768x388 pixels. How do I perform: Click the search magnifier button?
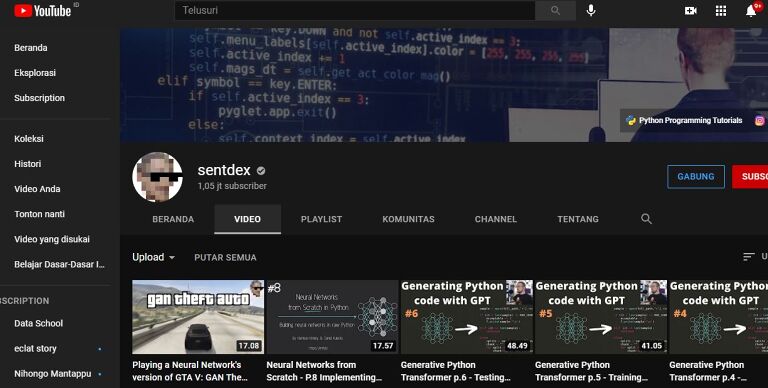555,10
